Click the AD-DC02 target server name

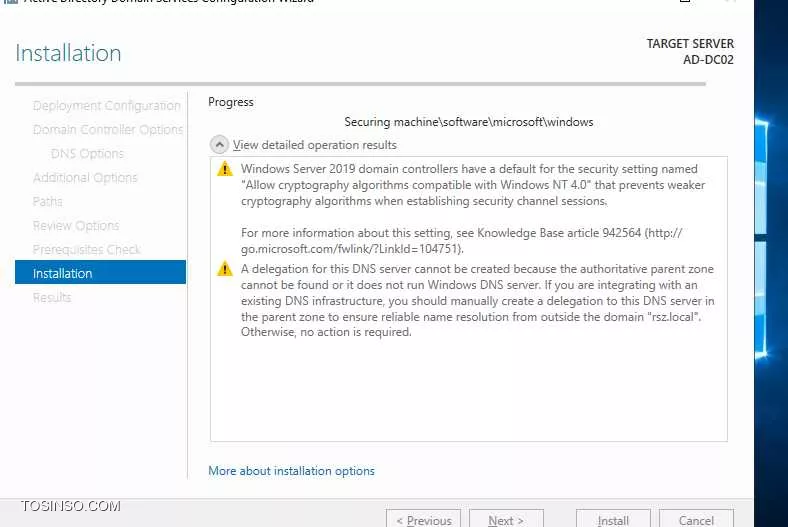click(708, 60)
